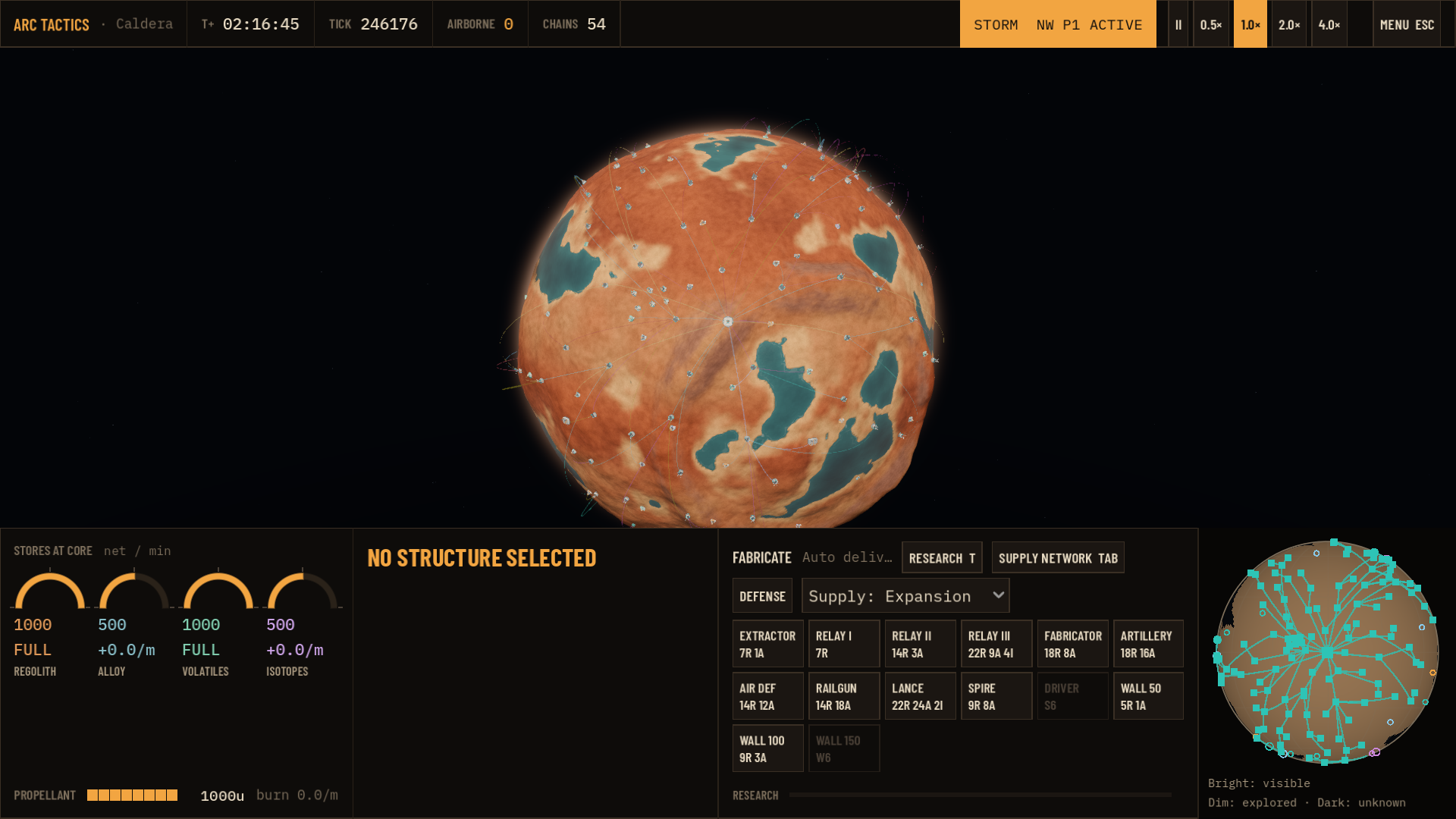Choose the LANCE build tile
1456x819 pixels.
click(x=920, y=696)
